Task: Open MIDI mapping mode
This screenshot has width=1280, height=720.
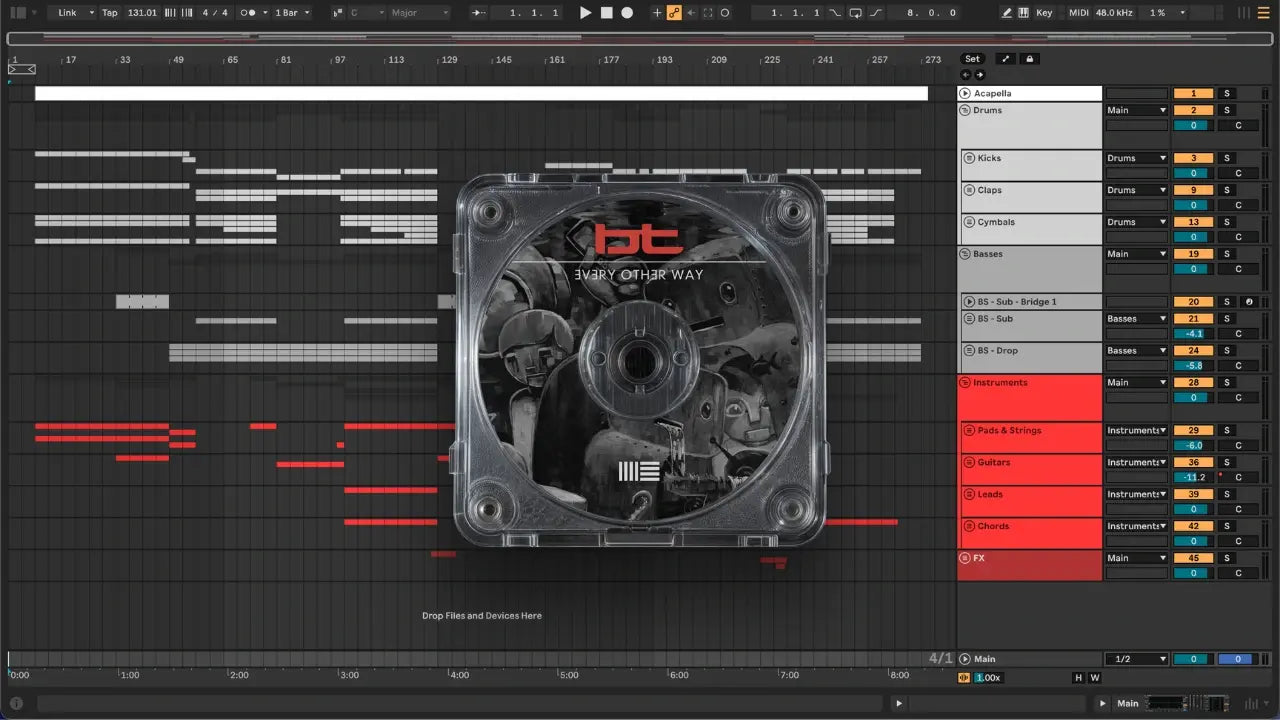Action: 1078,13
